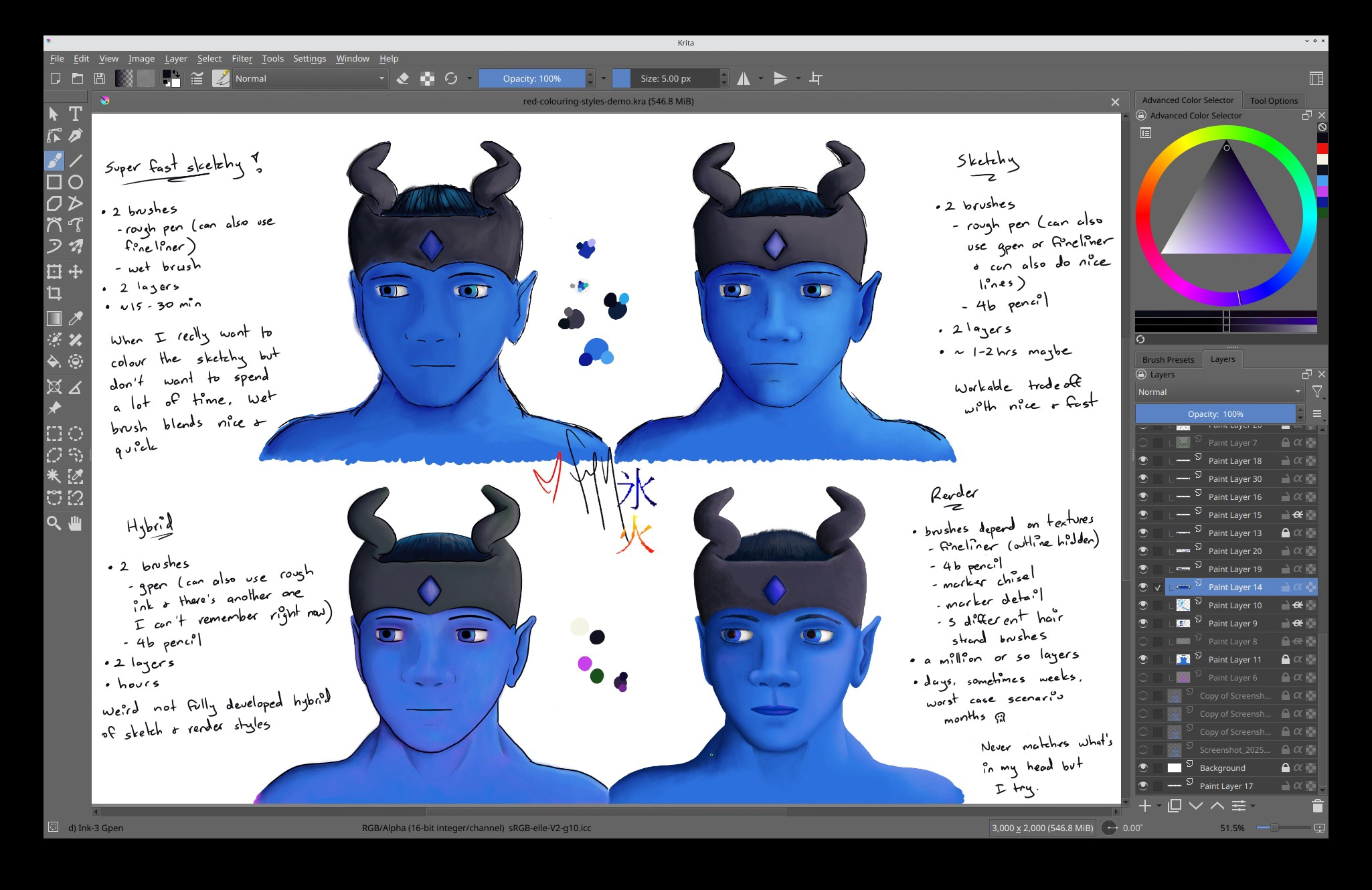
Task: Switch to Brush Presets tab
Action: tap(1168, 359)
